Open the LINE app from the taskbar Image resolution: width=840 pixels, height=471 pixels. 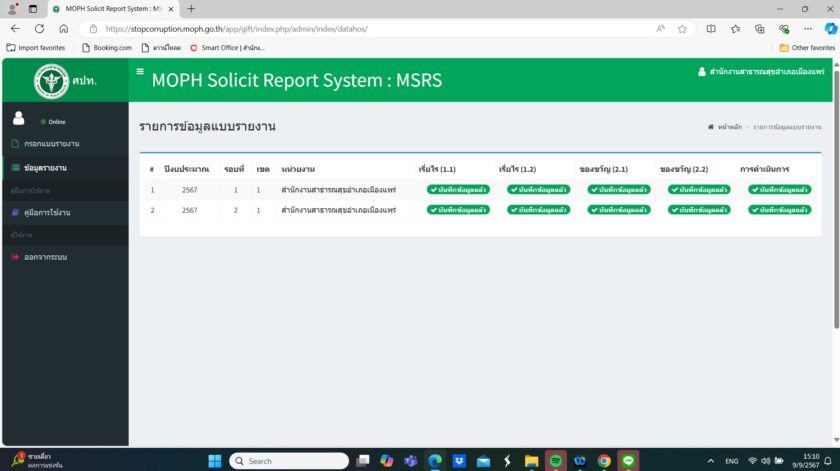628,461
